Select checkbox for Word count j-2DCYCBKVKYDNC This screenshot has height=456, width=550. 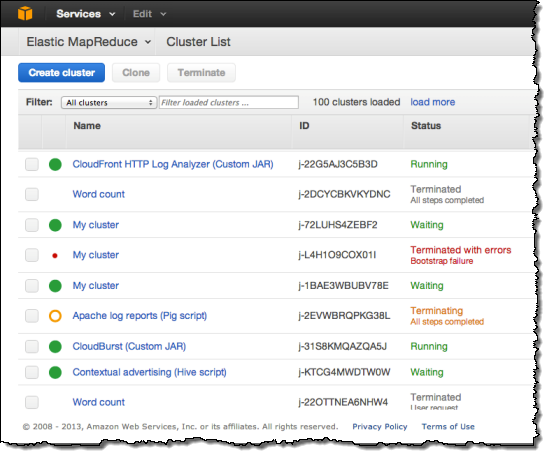point(32,194)
